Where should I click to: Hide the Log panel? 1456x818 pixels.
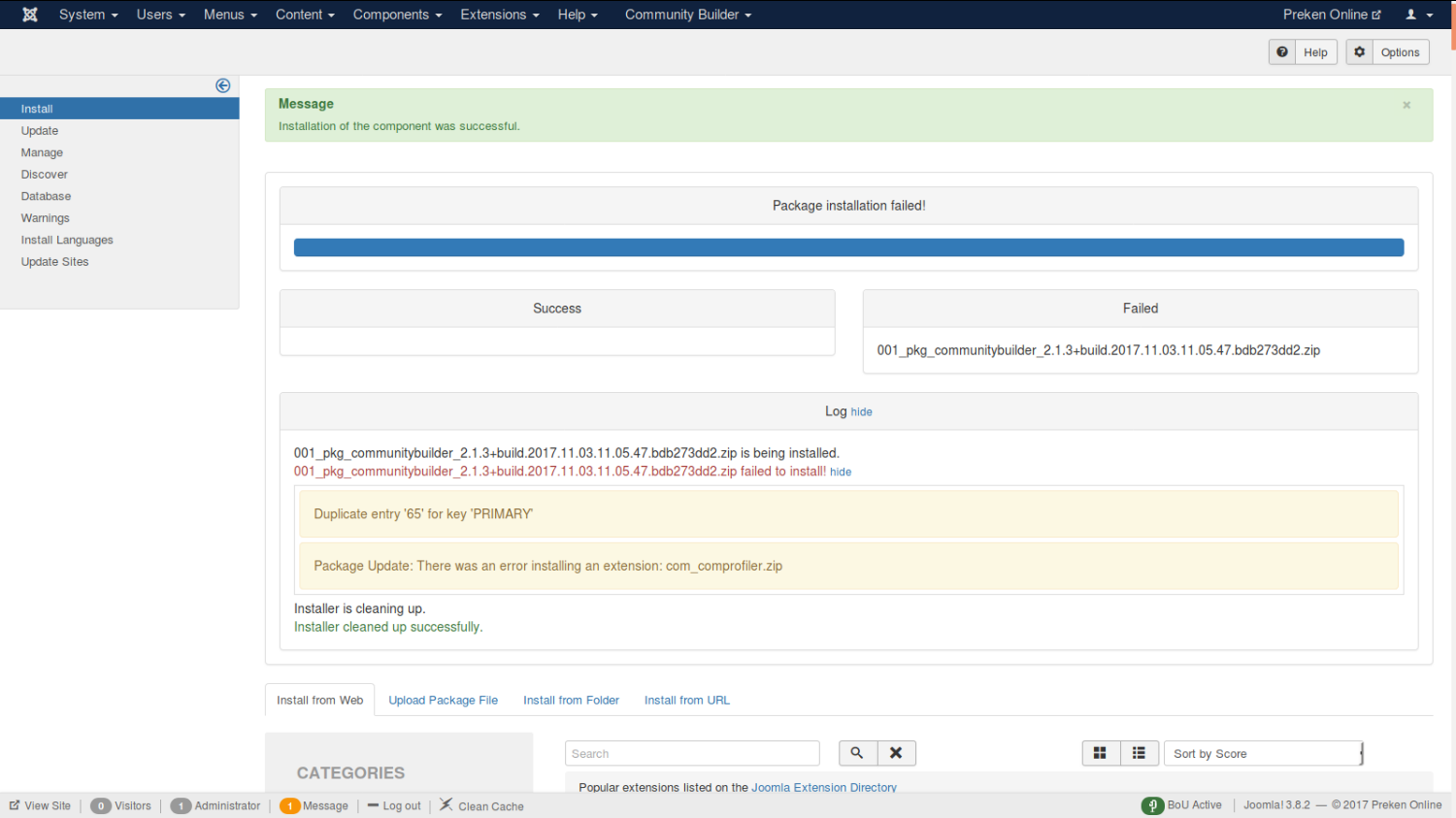click(x=861, y=412)
